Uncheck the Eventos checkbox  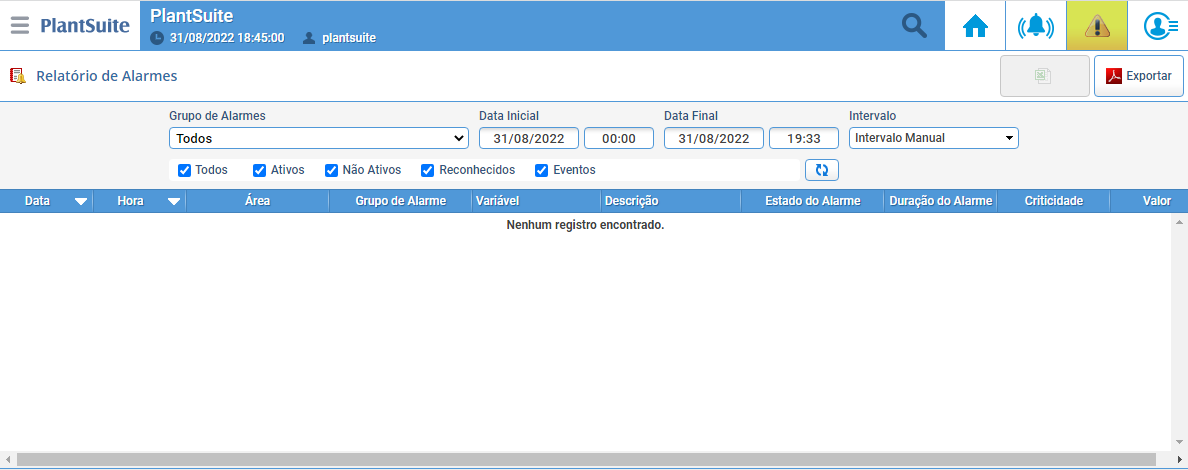point(542,171)
